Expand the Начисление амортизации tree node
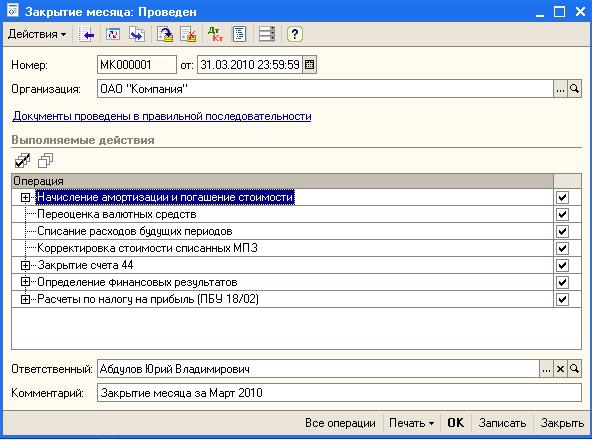This screenshot has height=440, width=592. tap(25, 197)
